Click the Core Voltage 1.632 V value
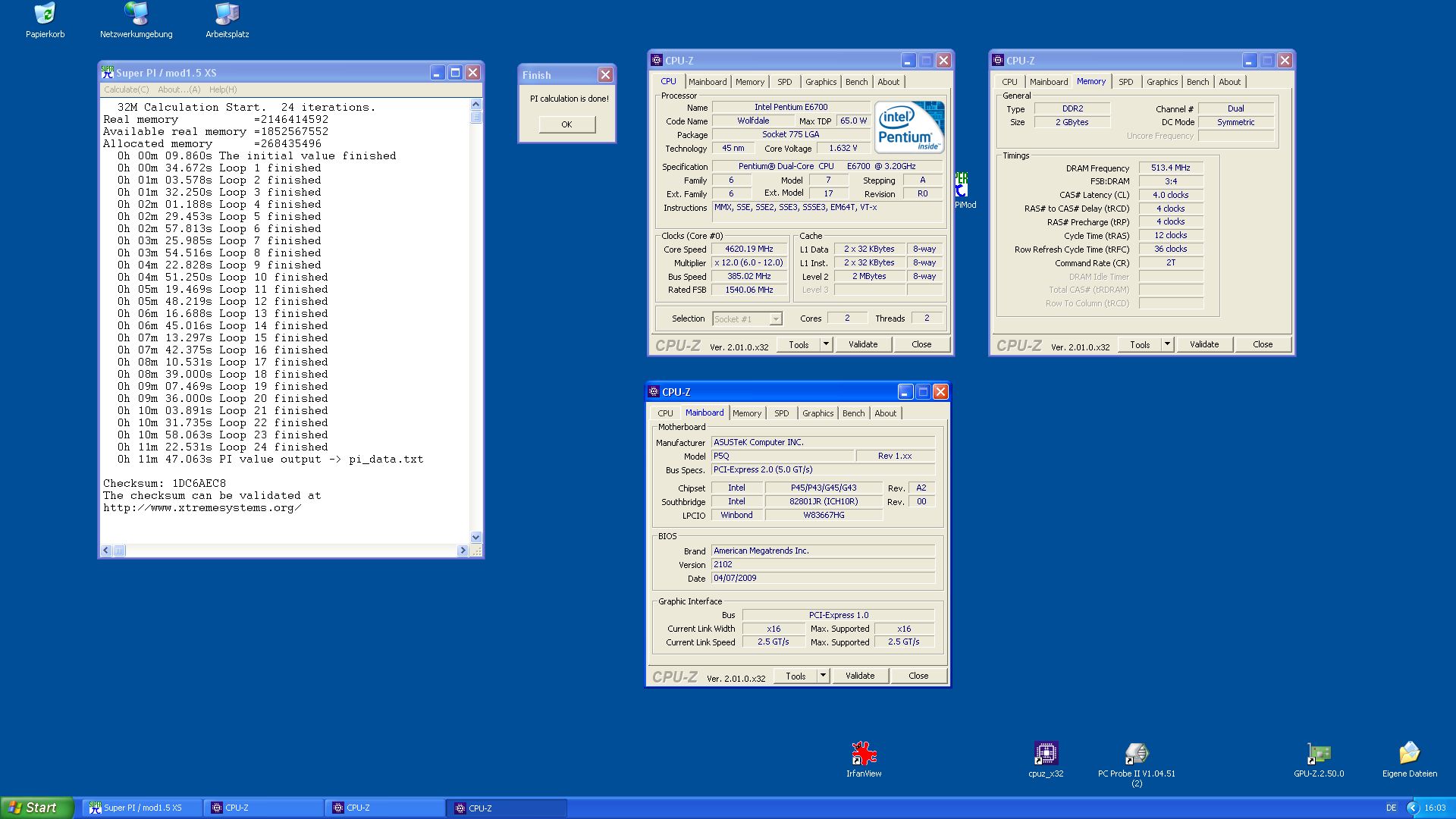Screen dimensions: 1456x819 tap(843, 148)
